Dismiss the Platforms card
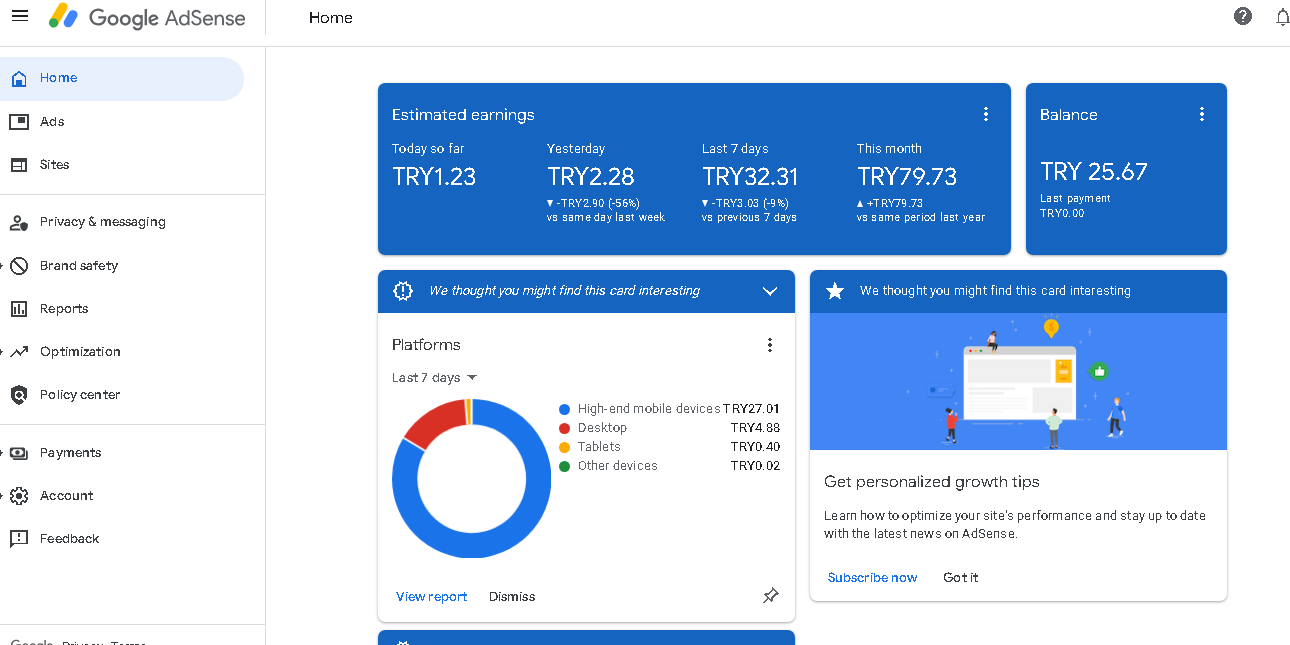The width and height of the screenshot is (1290, 645). point(512,597)
